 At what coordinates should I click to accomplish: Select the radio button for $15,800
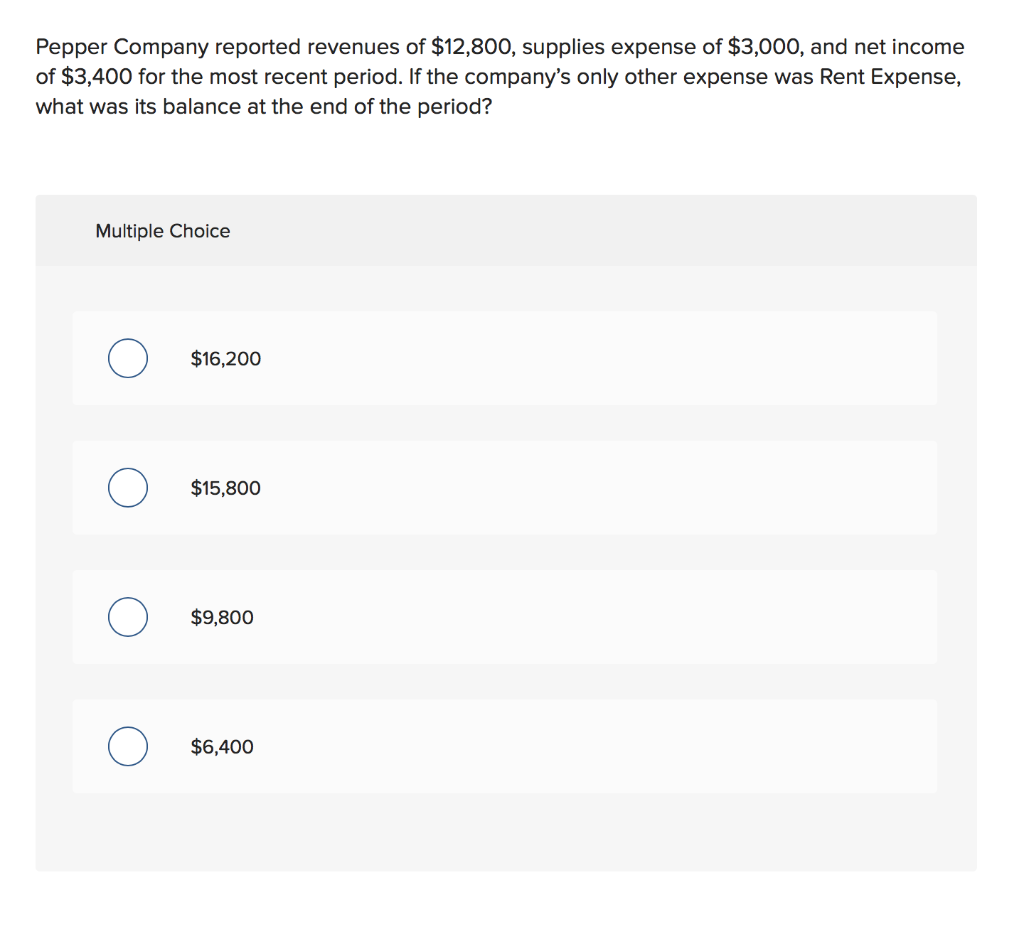coord(127,487)
